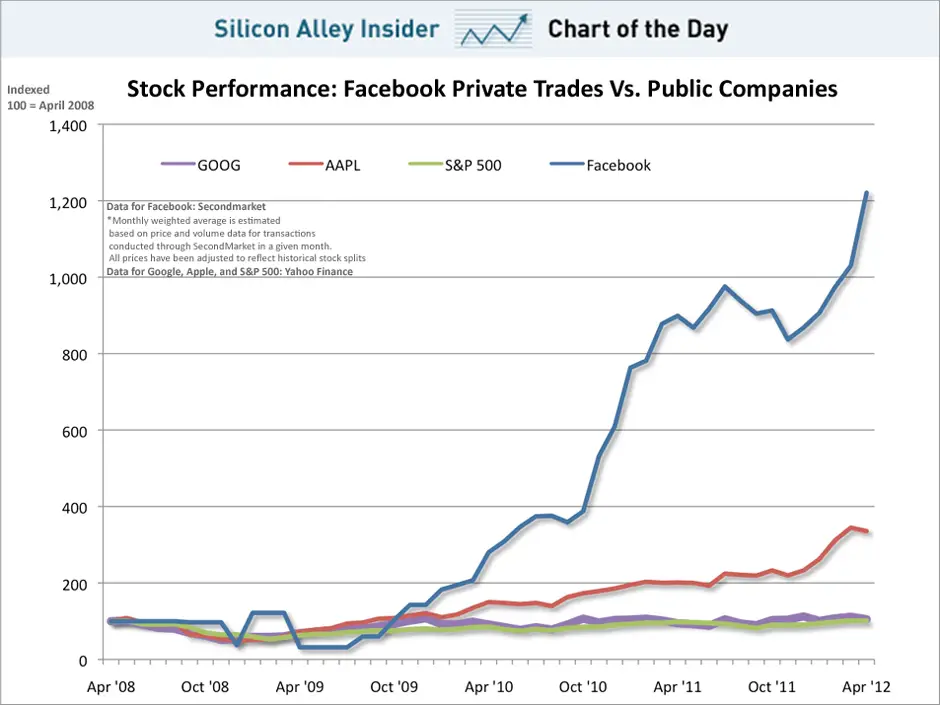Click the Oct '09 x-axis label
940x705 pixels.
(x=394, y=686)
